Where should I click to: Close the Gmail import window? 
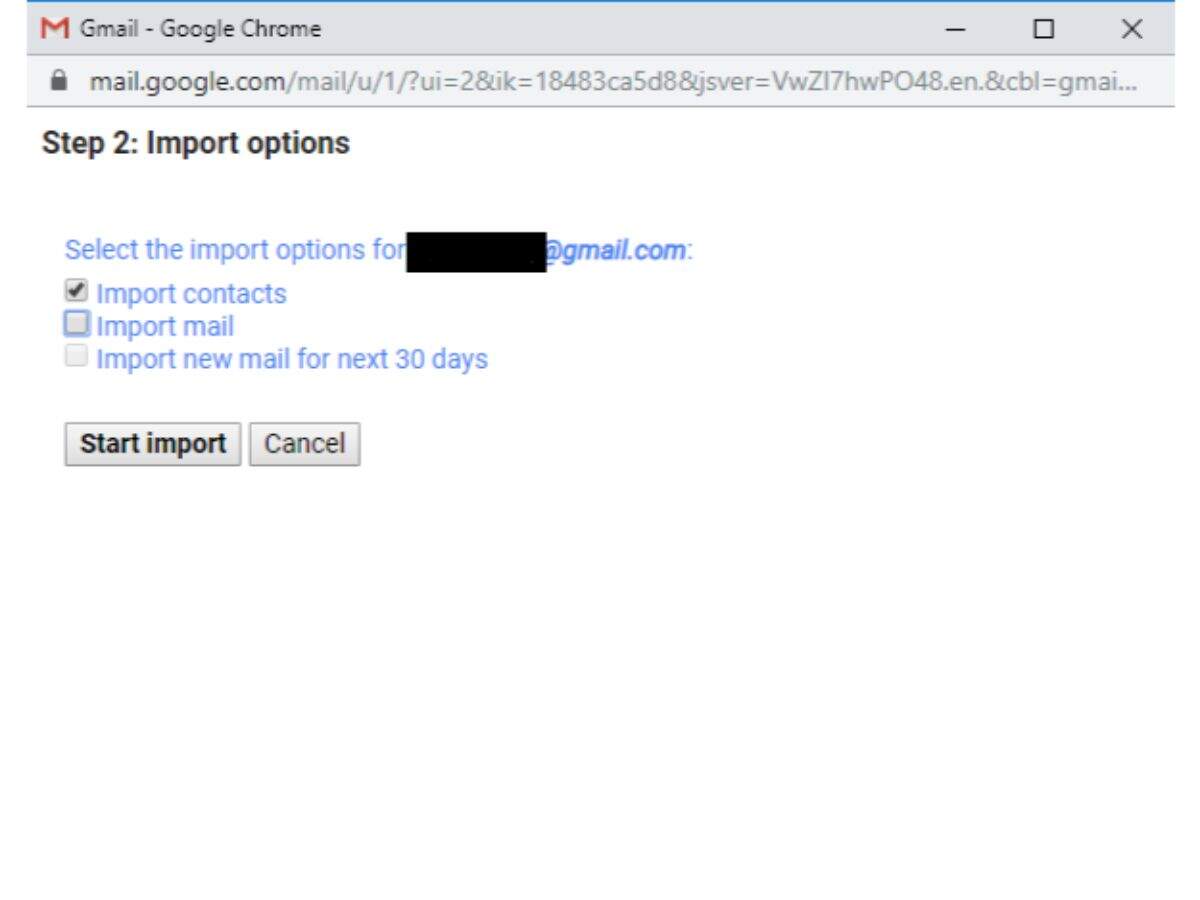click(x=1131, y=29)
